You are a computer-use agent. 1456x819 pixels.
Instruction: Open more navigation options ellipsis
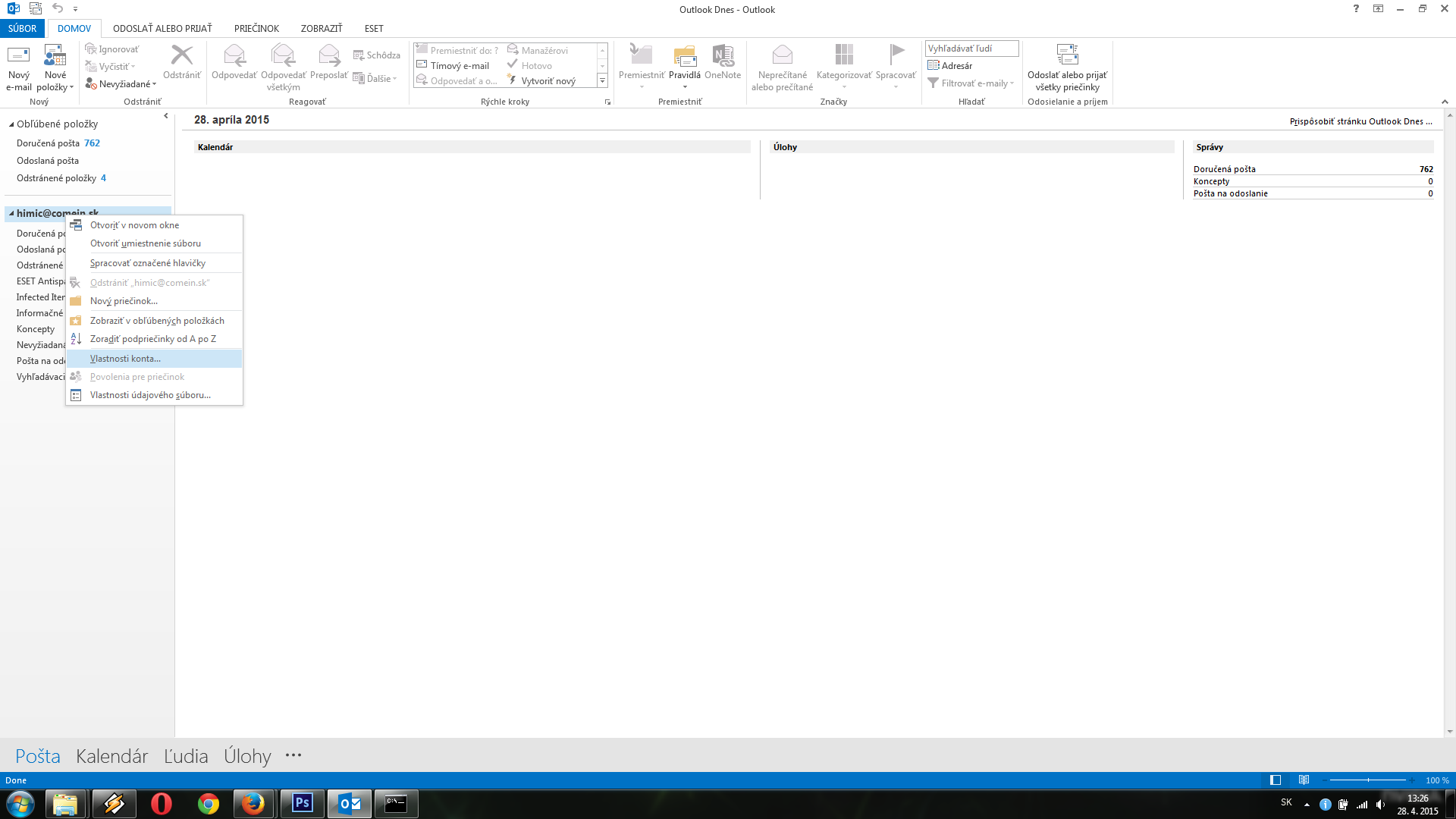[293, 755]
